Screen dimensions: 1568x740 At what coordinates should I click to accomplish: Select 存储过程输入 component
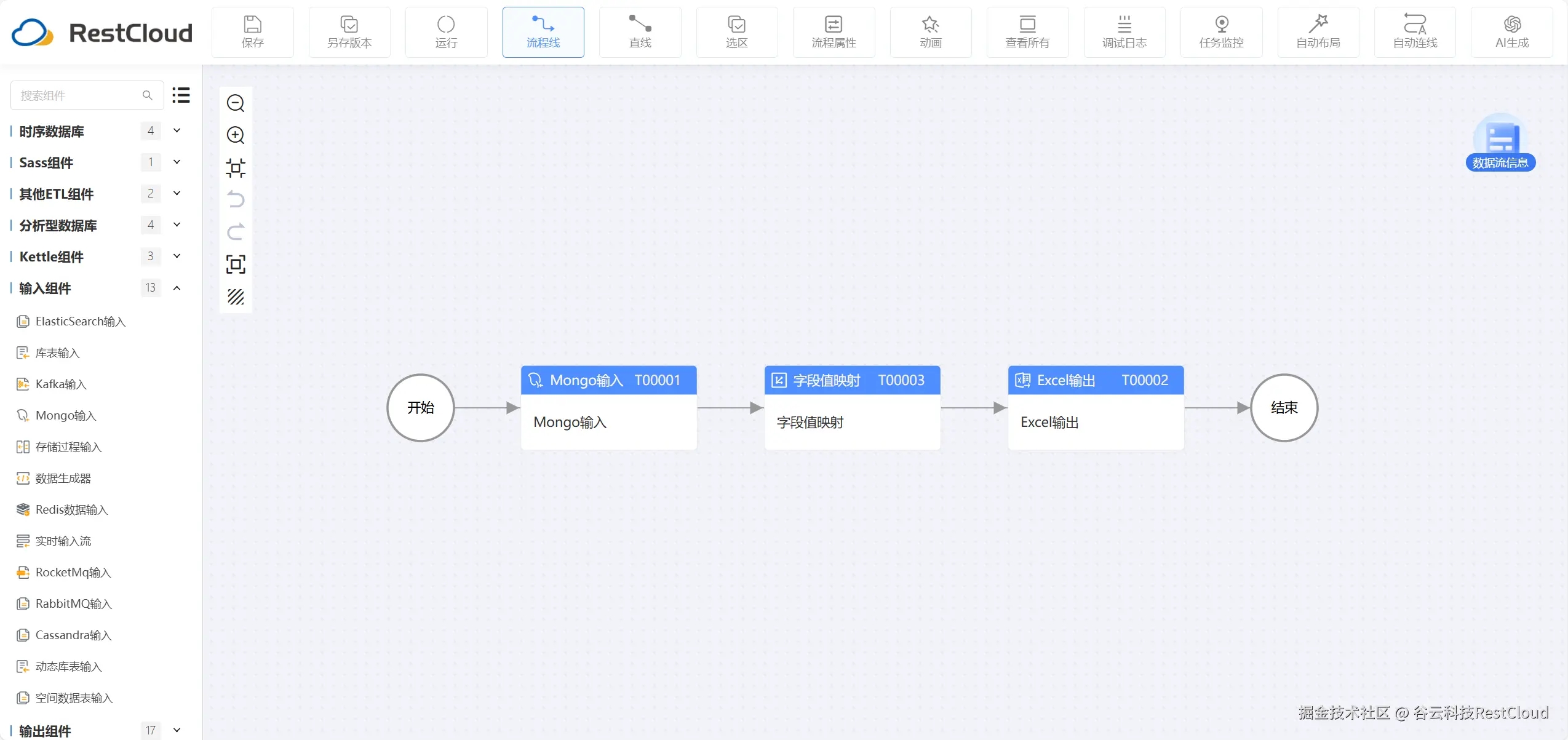click(x=60, y=447)
